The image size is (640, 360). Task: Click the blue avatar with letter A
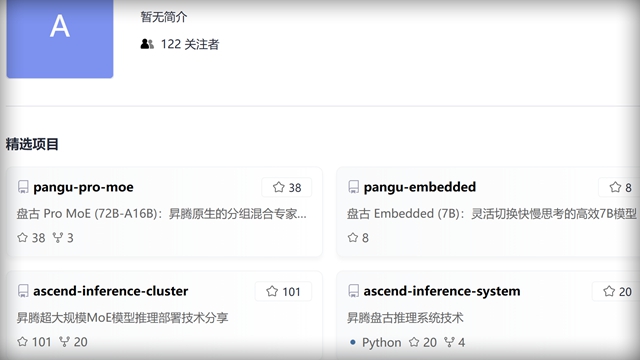(x=60, y=38)
